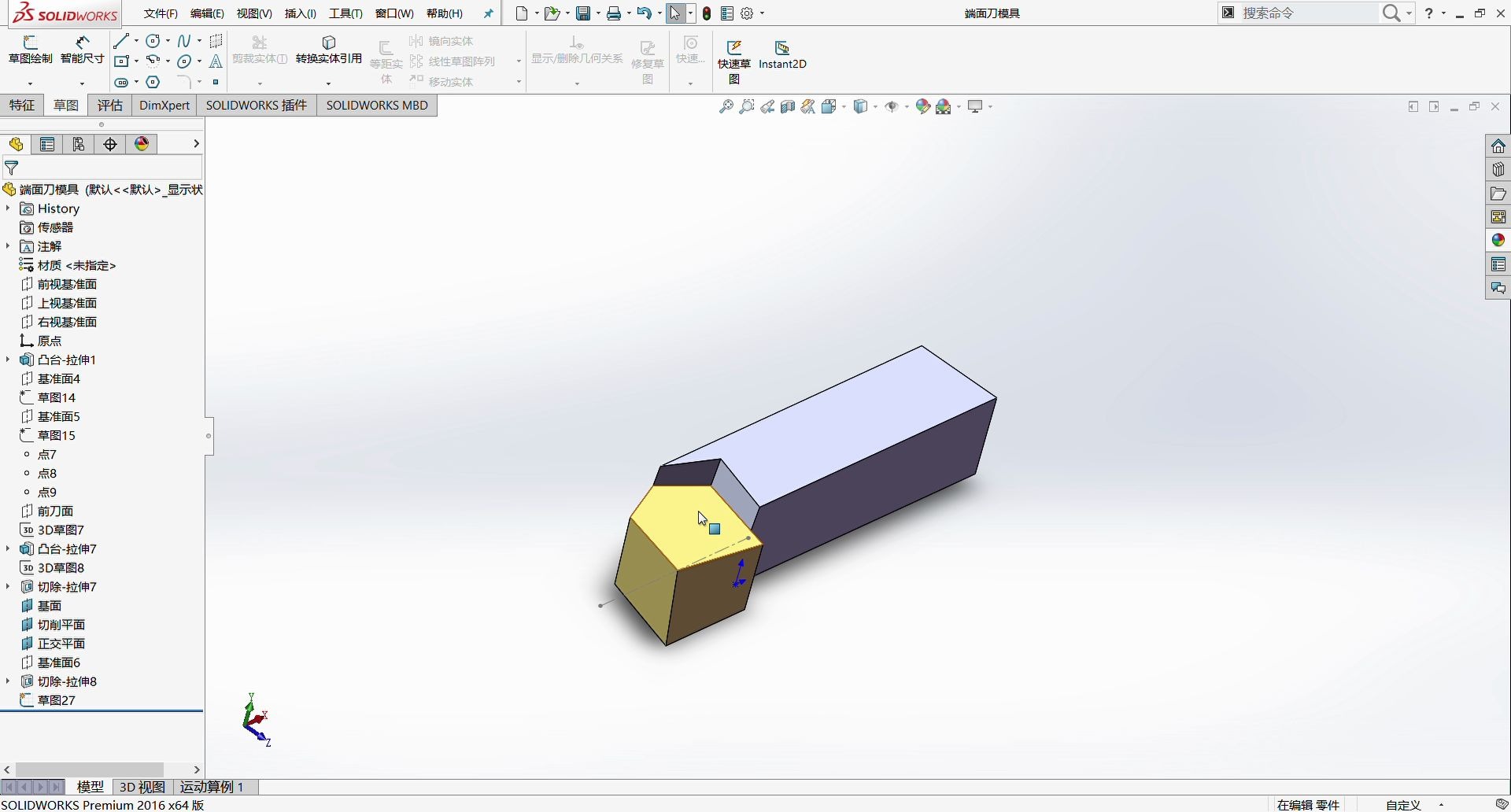Open the 文件(F) menu
The width and height of the screenshot is (1511, 812).
click(161, 13)
